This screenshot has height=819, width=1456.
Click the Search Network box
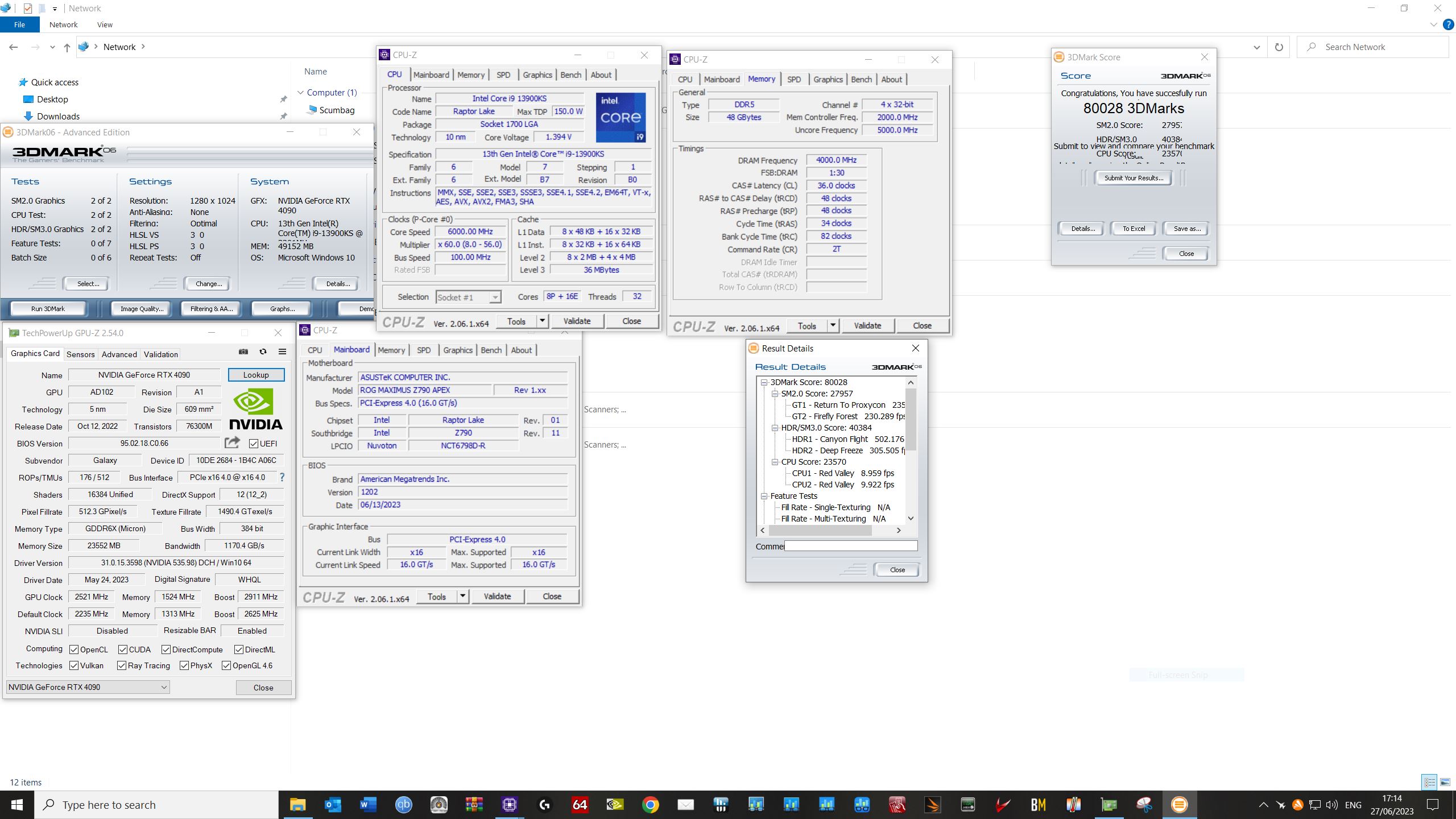[x=1372, y=47]
